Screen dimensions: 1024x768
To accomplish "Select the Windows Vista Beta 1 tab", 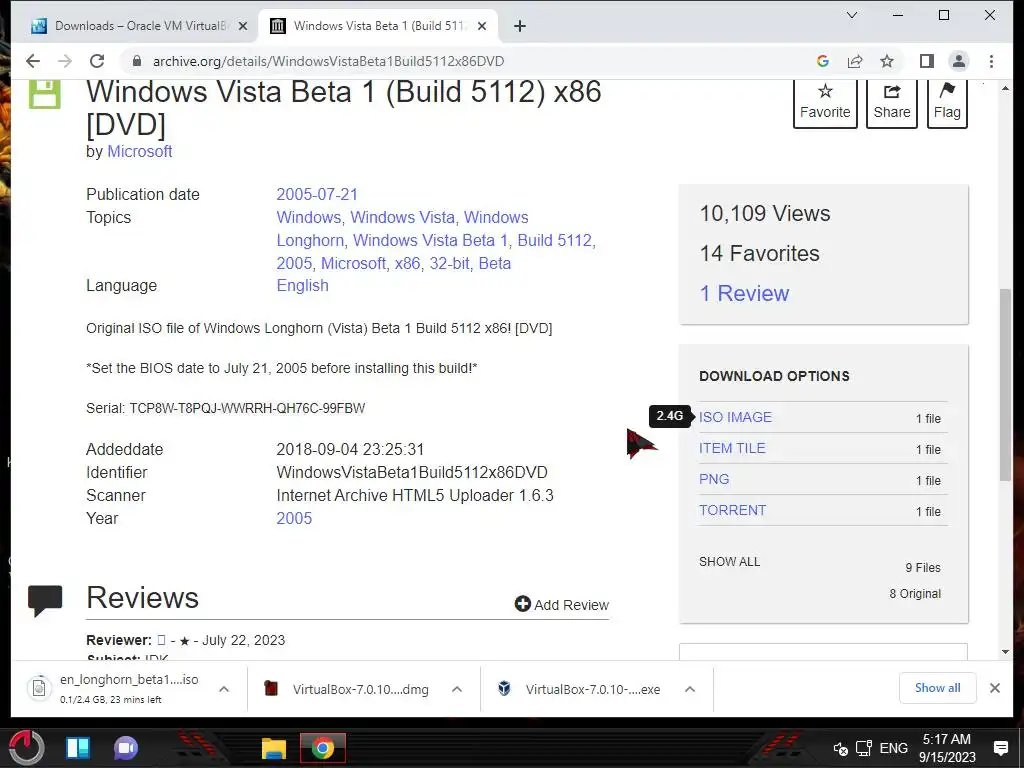I will (x=377, y=26).
